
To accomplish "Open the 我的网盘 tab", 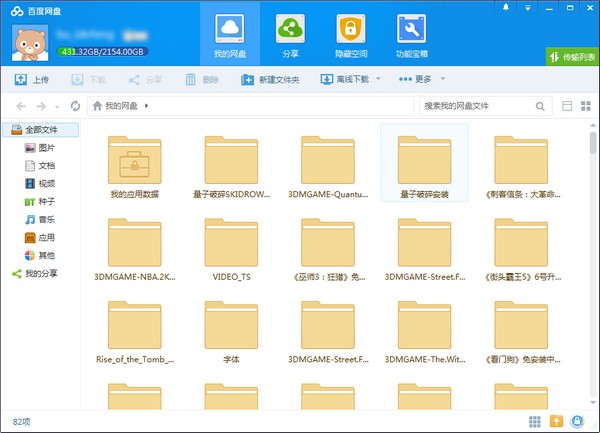I will point(230,36).
